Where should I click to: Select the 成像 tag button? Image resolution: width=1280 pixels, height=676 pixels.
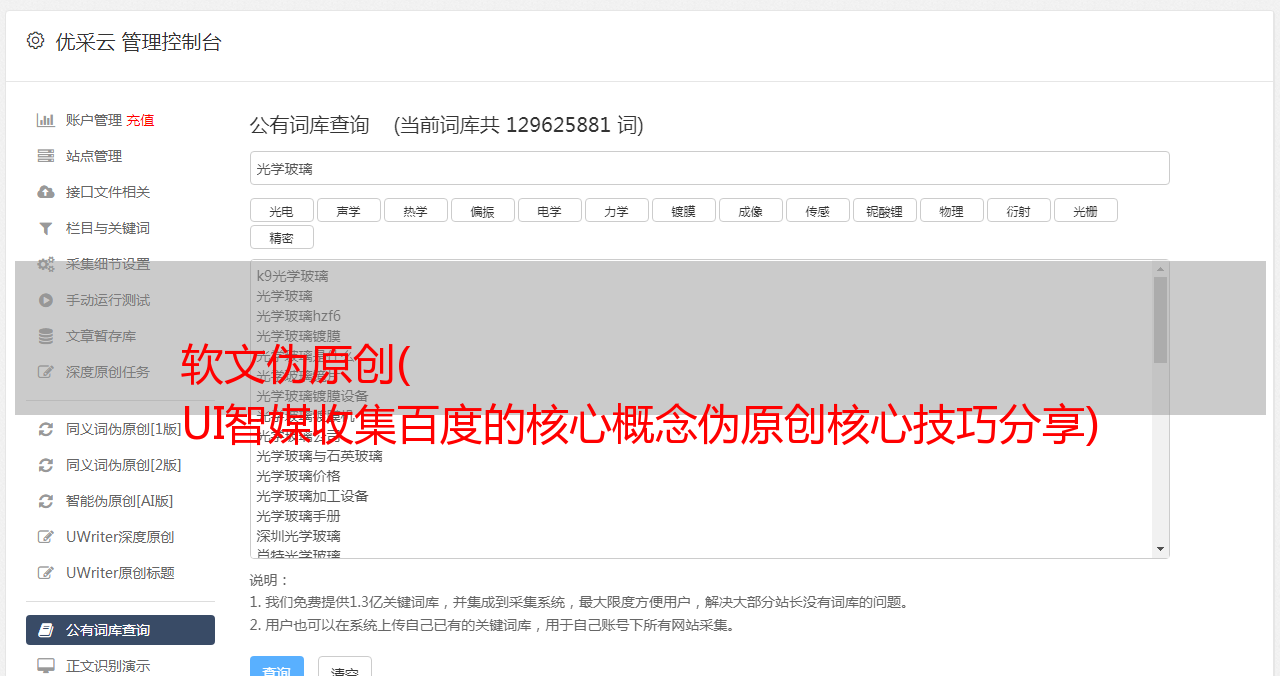(751, 211)
